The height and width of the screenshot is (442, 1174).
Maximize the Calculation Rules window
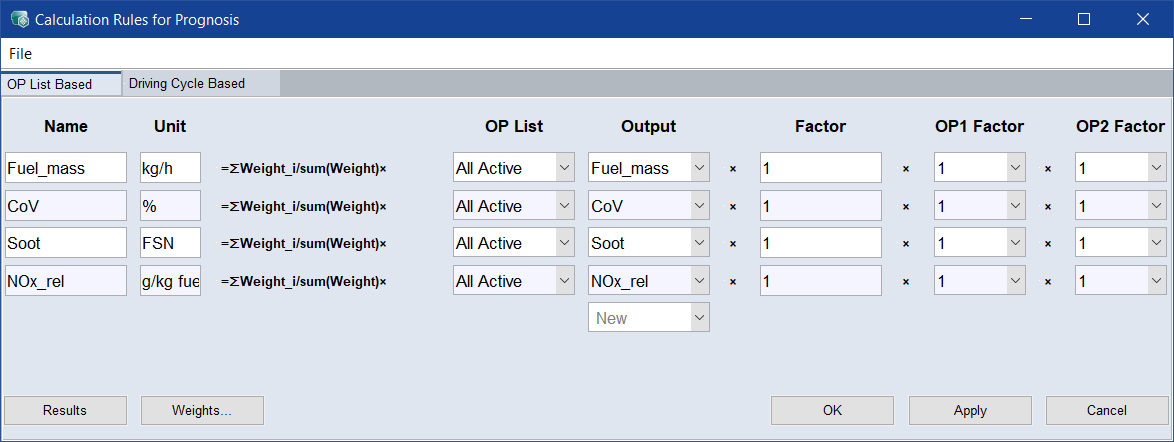(1084, 19)
